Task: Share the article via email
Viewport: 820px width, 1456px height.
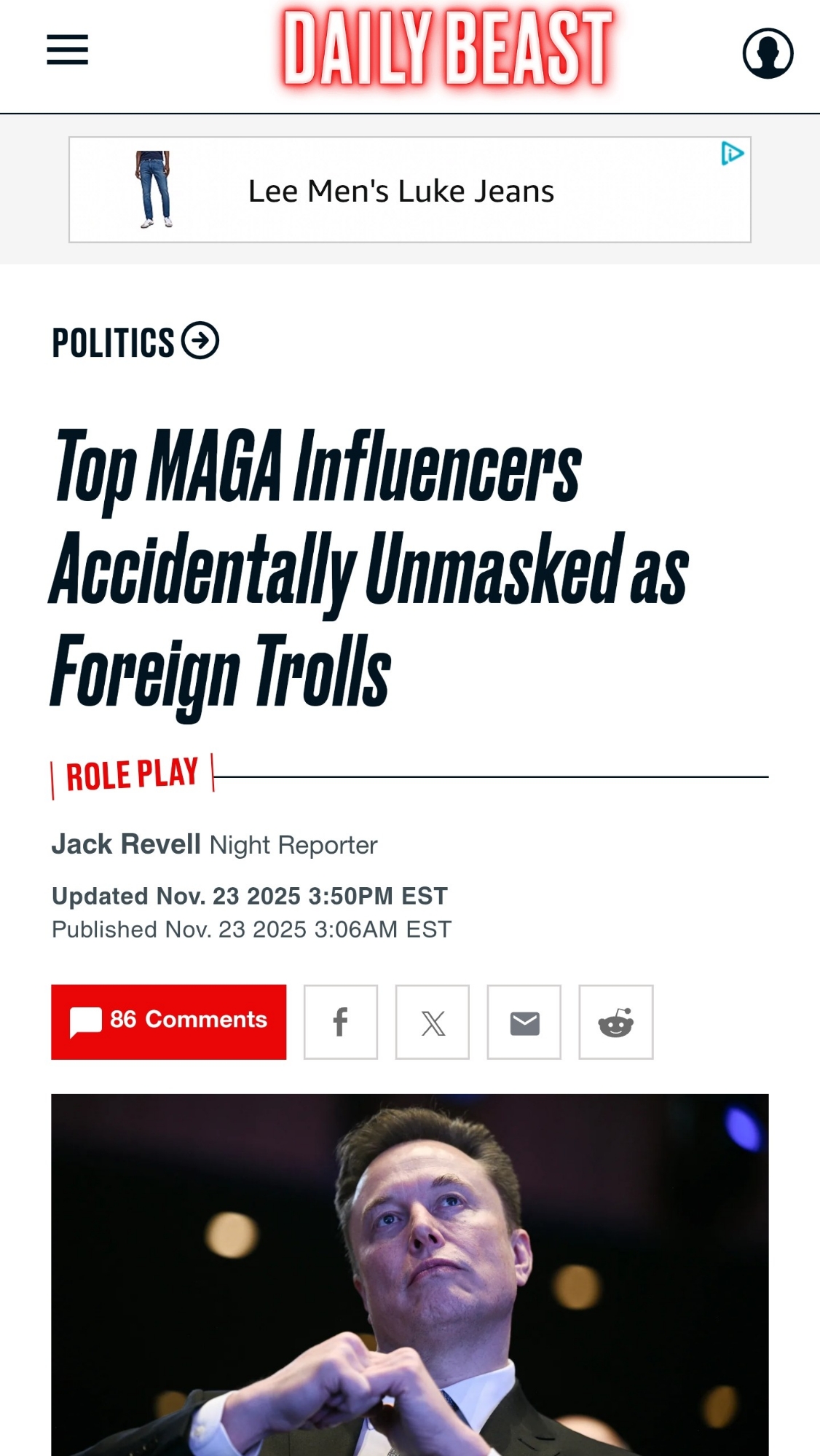Action: tap(524, 1022)
